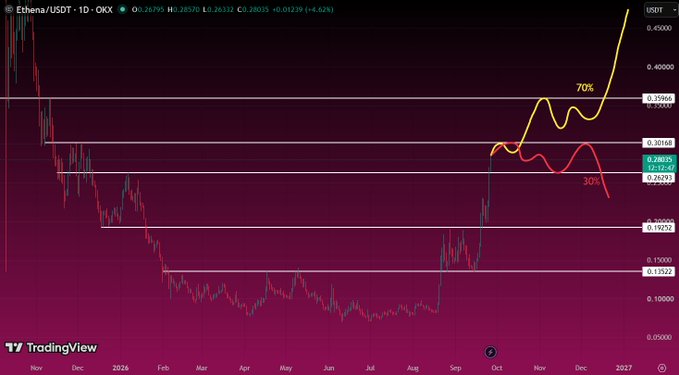Click the Jul label on time axis
The height and width of the screenshot is (375, 679).
point(370,368)
